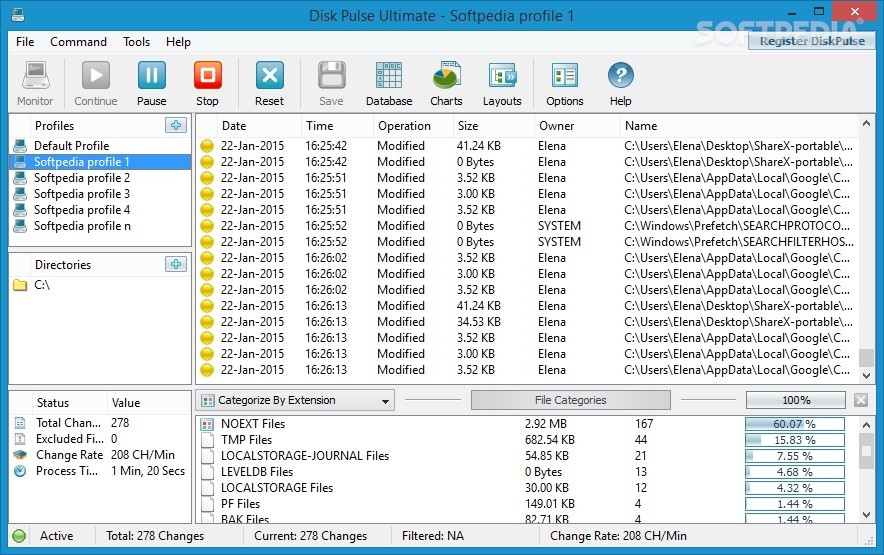884x555 pixels.
Task: Click the app icon in title bar
Action: [18, 15]
